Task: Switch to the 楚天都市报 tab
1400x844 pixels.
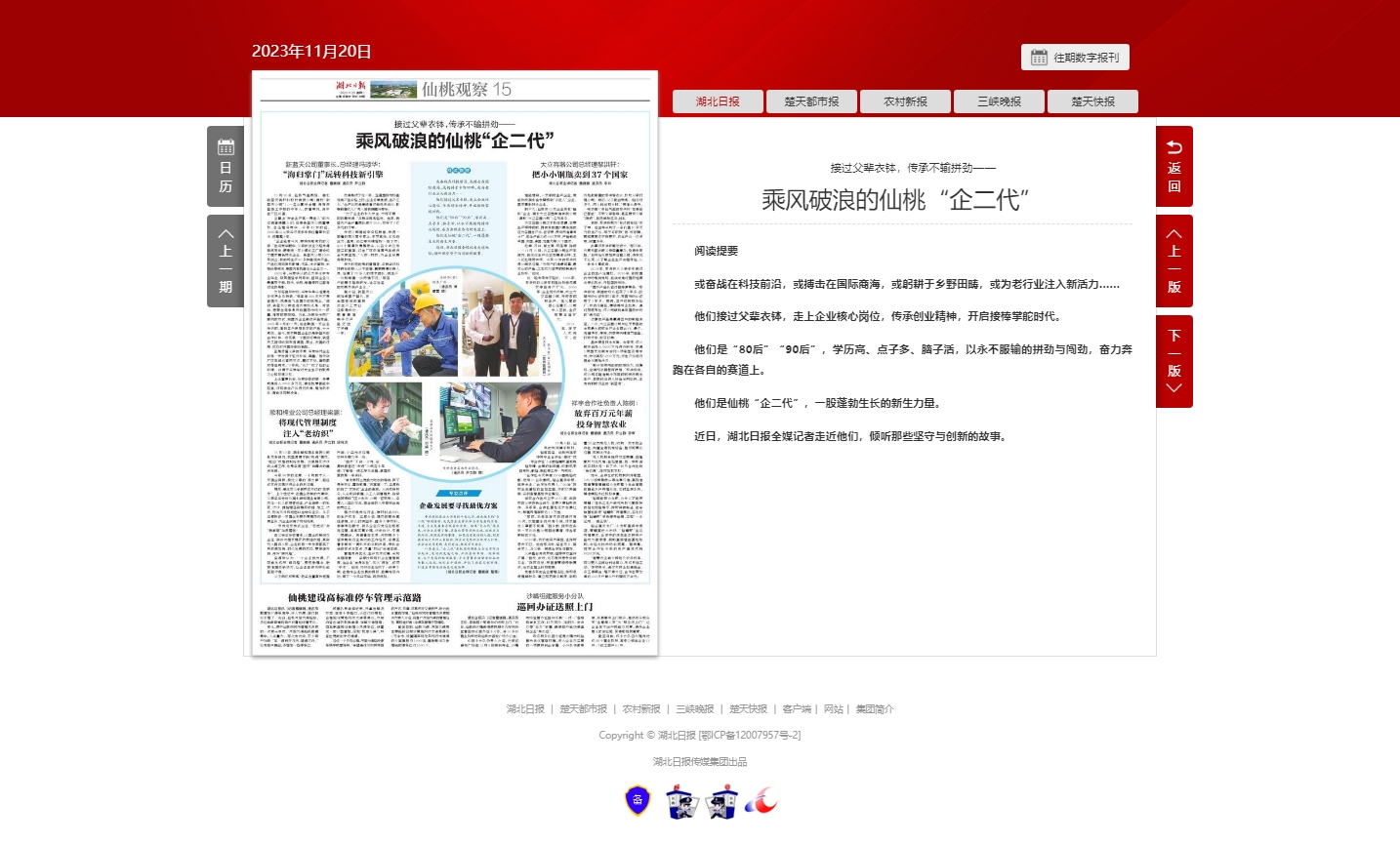Action: [811, 101]
